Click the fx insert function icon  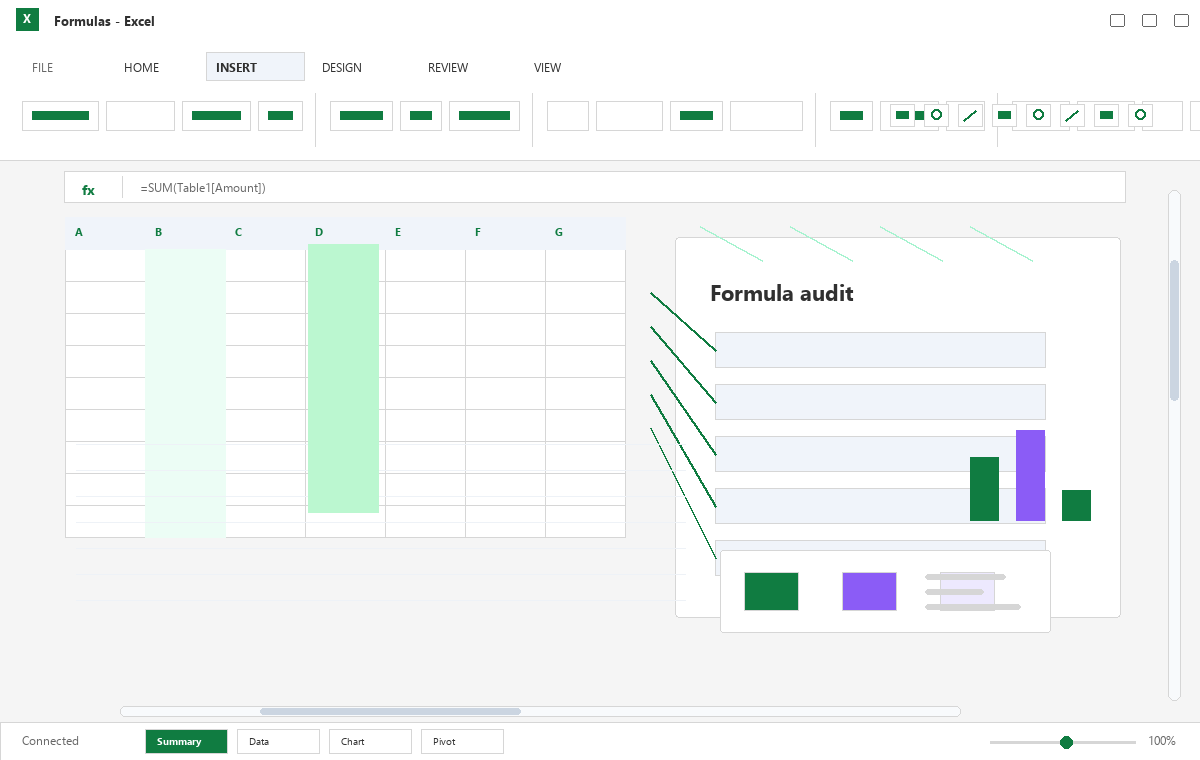pos(88,189)
